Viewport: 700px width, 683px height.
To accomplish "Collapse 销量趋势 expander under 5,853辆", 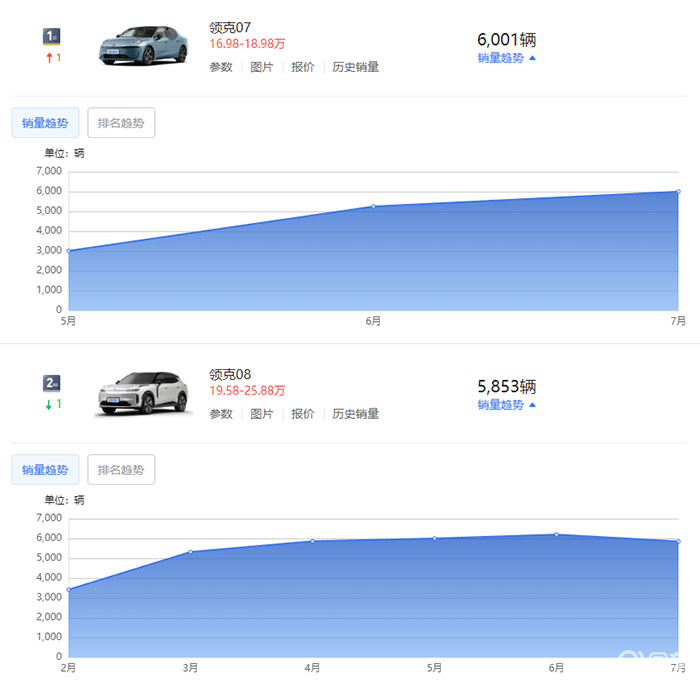I will tap(506, 405).
